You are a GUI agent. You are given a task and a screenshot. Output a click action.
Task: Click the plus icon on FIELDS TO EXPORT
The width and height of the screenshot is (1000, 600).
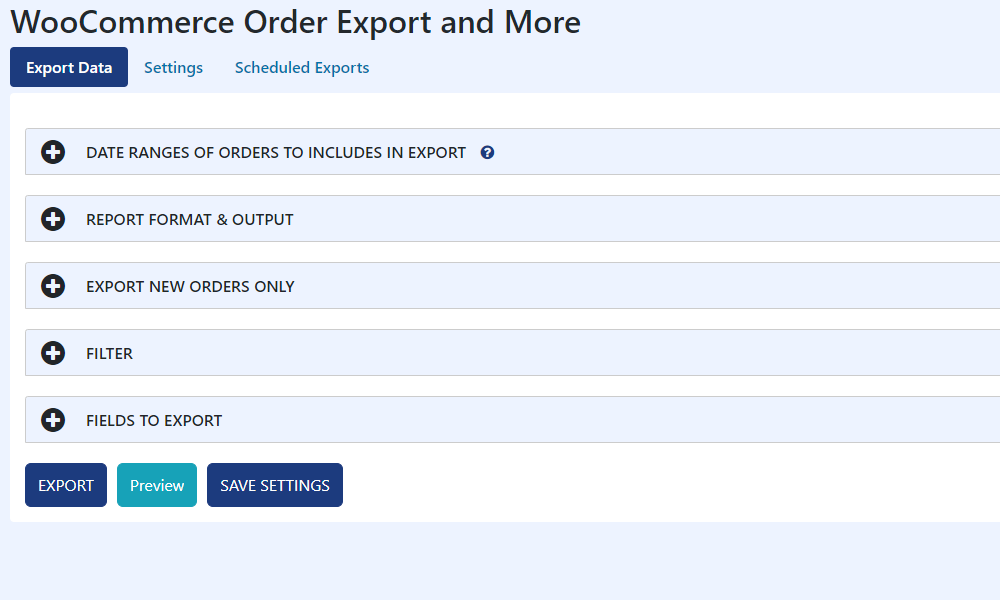pos(52,420)
